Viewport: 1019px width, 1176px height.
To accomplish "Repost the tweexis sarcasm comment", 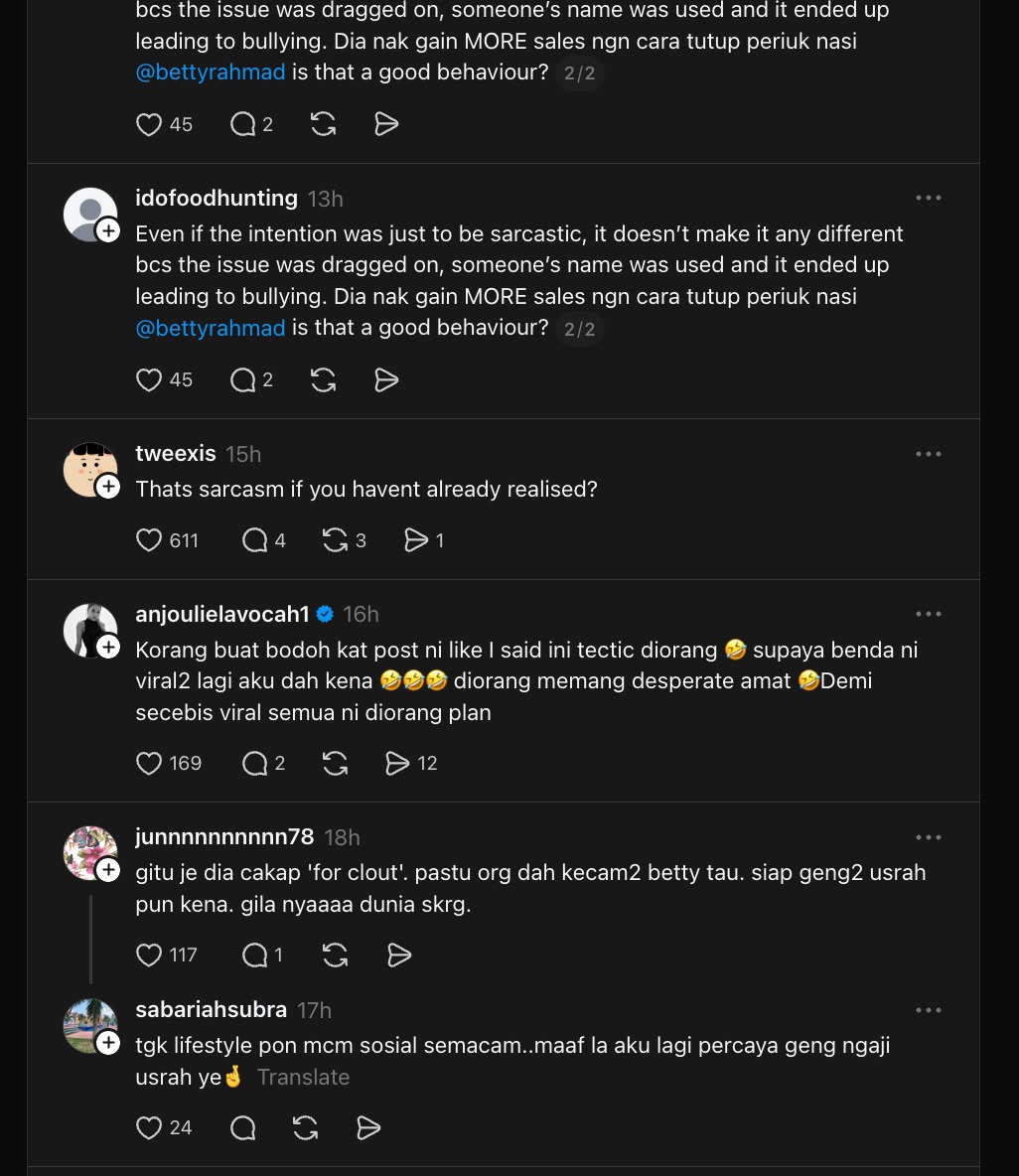I will [x=336, y=540].
